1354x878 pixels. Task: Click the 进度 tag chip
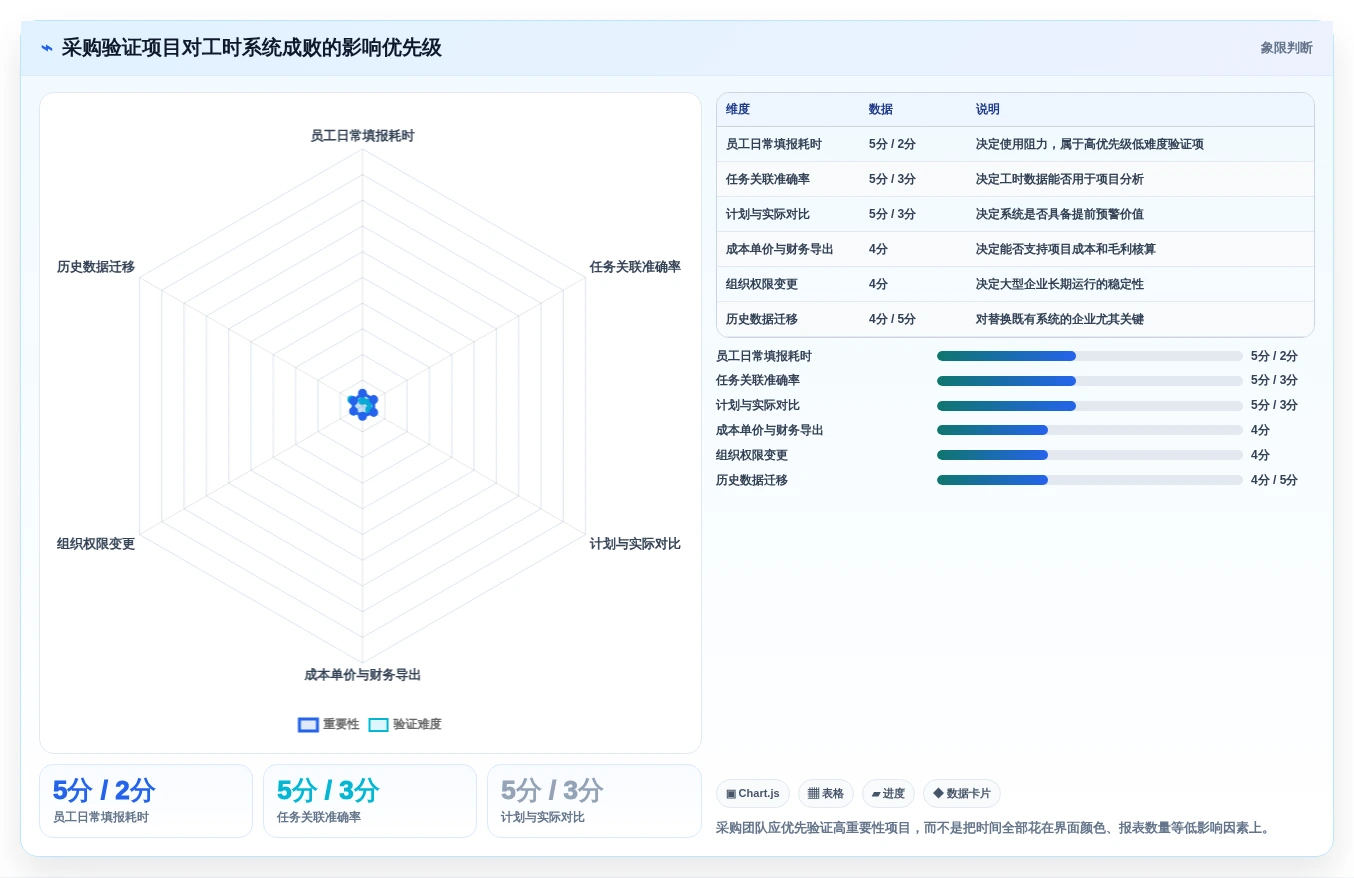888,794
